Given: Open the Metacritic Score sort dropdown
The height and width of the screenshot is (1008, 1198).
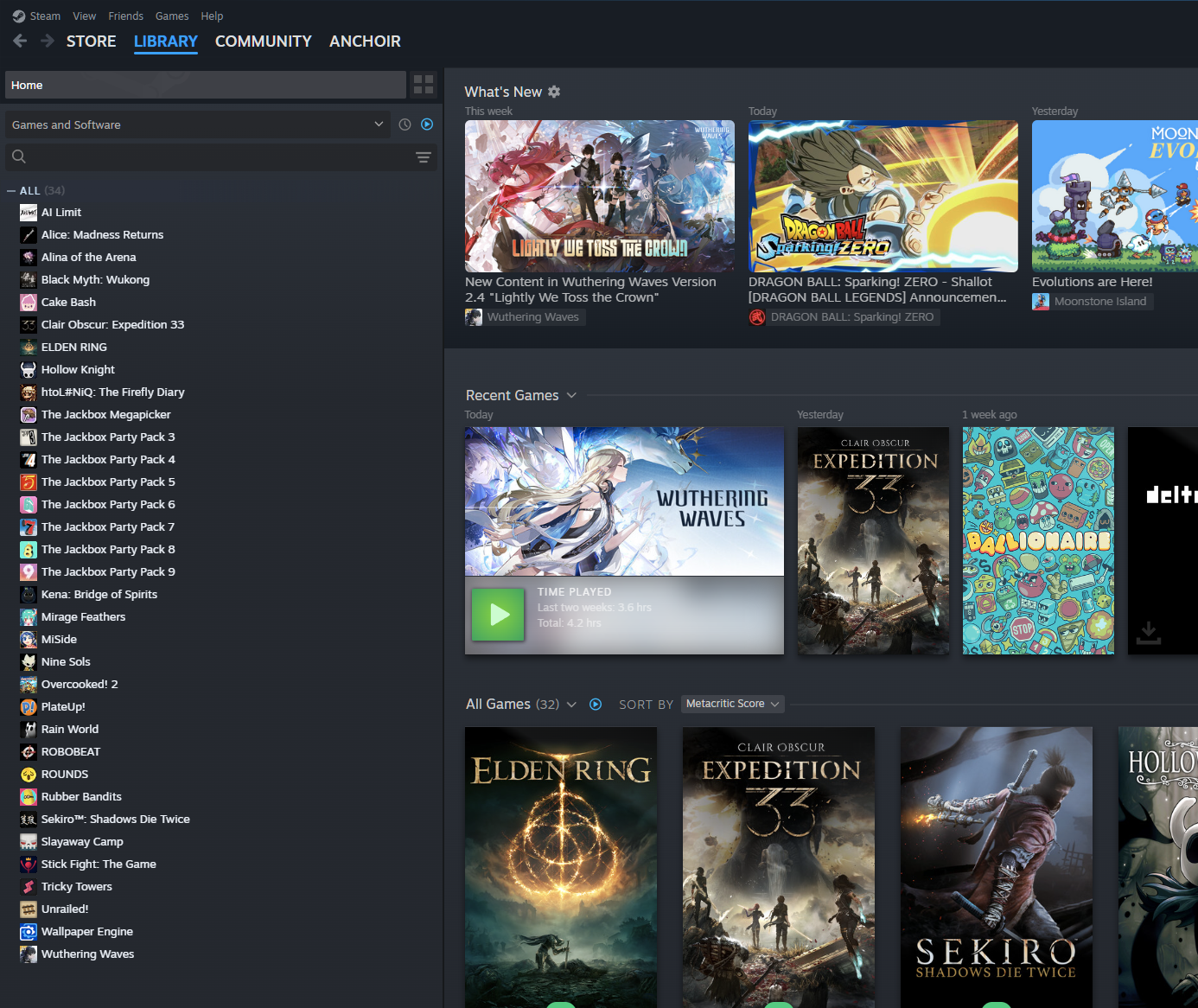Looking at the screenshot, I should [x=733, y=704].
